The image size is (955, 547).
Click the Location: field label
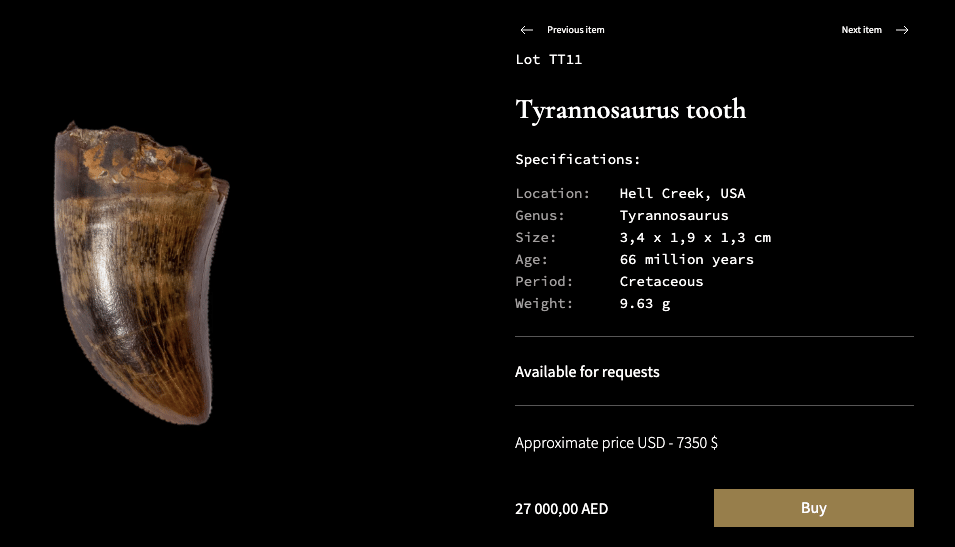pyautogui.click(x=552, y=194)
